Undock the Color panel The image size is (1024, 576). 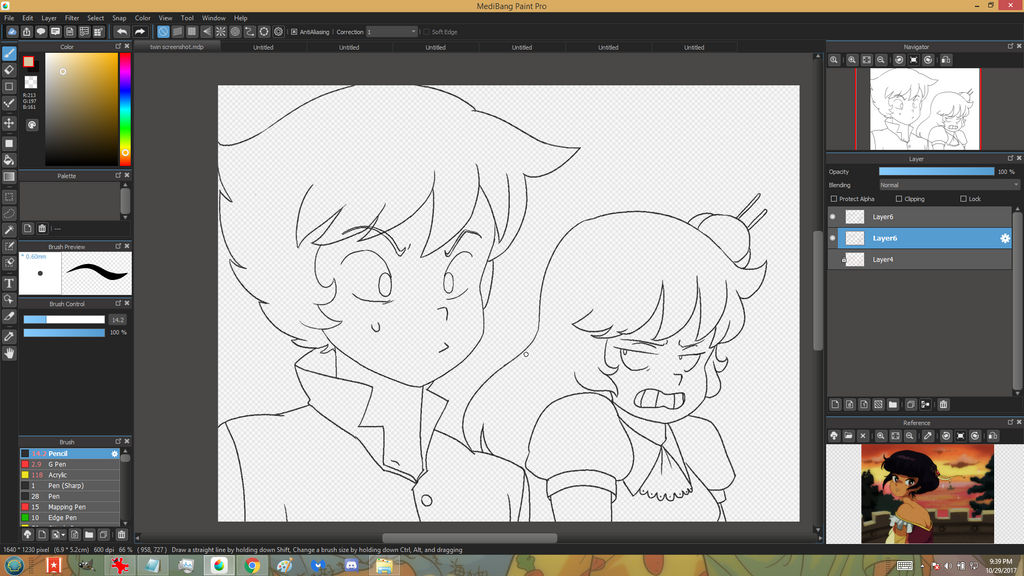point(118,46)
